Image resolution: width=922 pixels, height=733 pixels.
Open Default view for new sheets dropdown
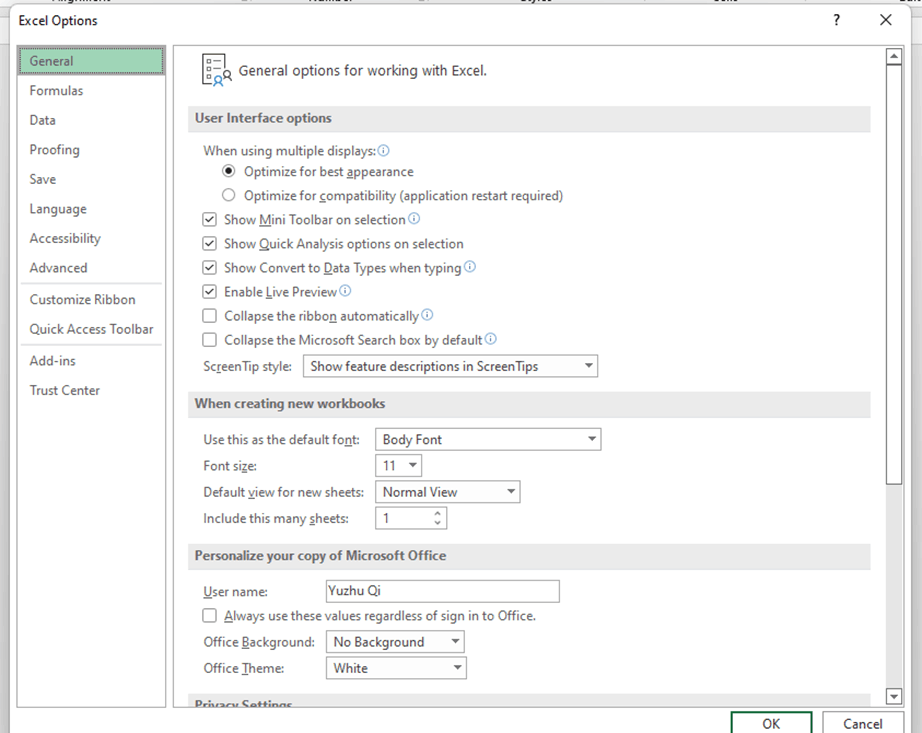pyautogui.click(x=447, y=492)
